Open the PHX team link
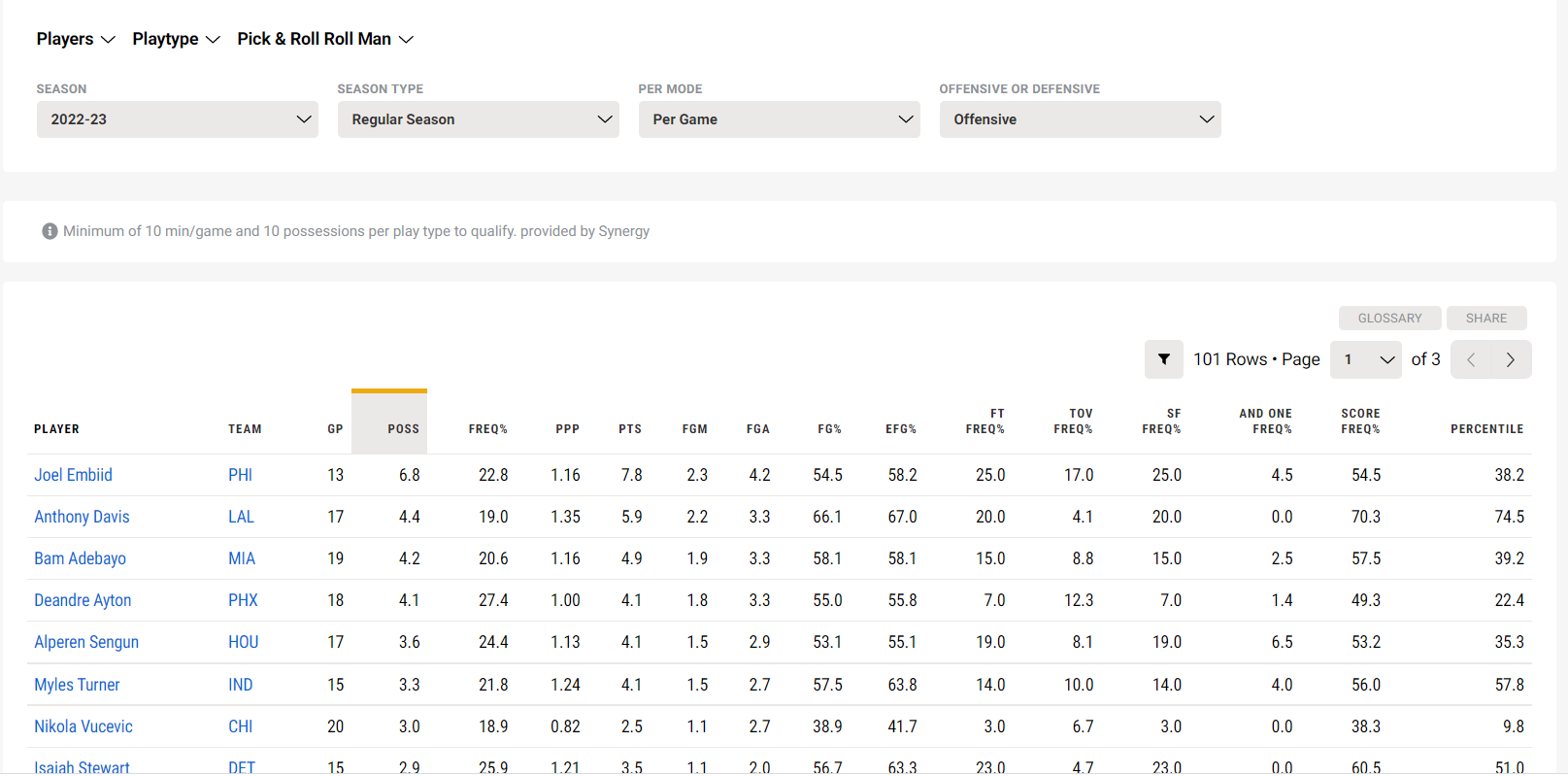Screen dimensions: 1568x776 (243, 600)
